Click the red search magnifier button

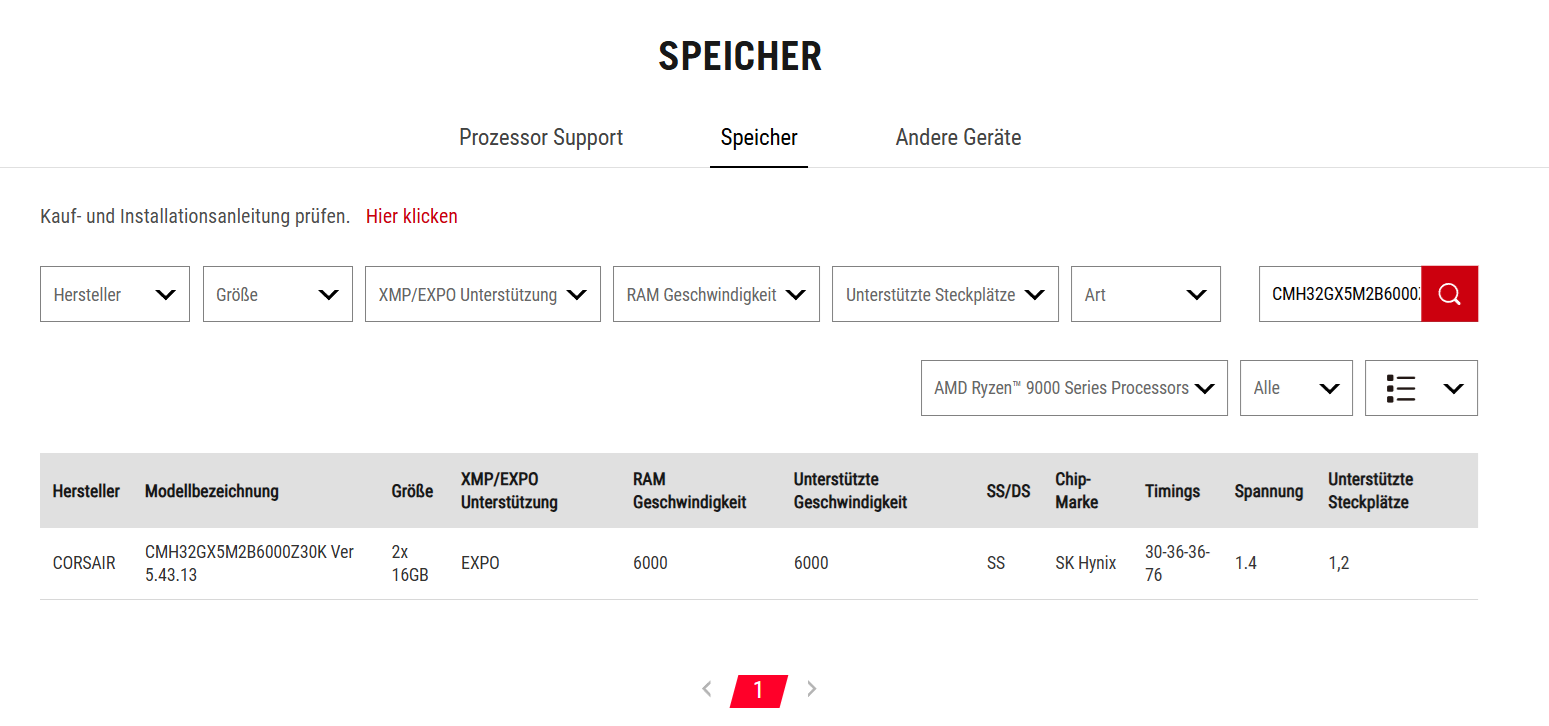click(x=1449, y=294)
